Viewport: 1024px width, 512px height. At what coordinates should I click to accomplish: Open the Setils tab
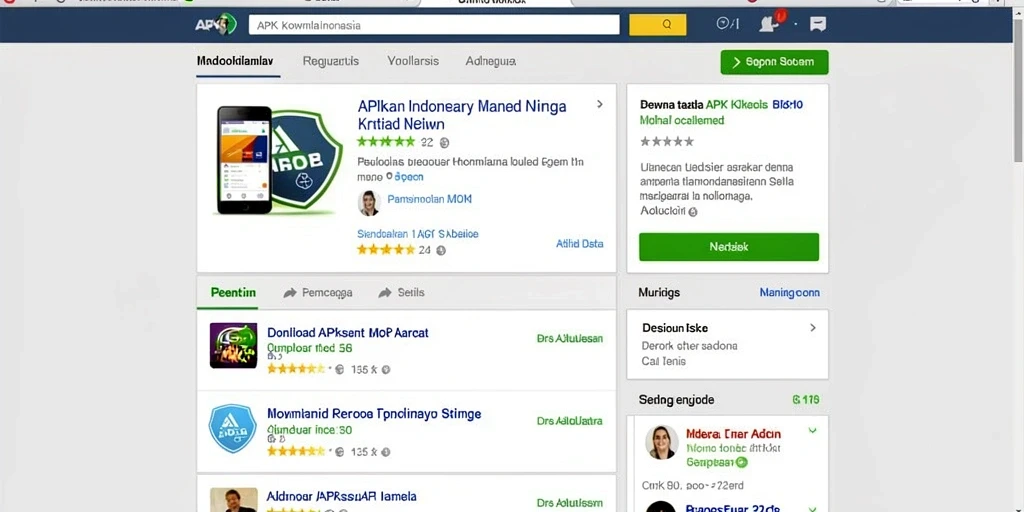point(402,293)
